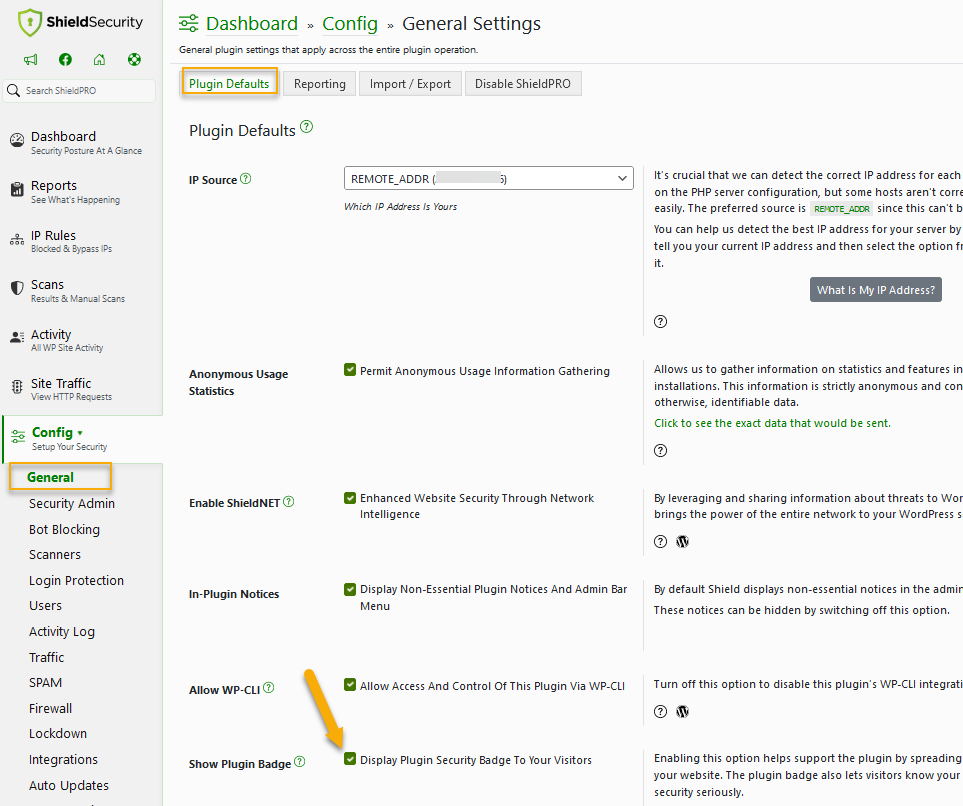The width and height of the screenshot is (963, 806).
Task: Open the Import / Export tab
Action: click(410, 84)
